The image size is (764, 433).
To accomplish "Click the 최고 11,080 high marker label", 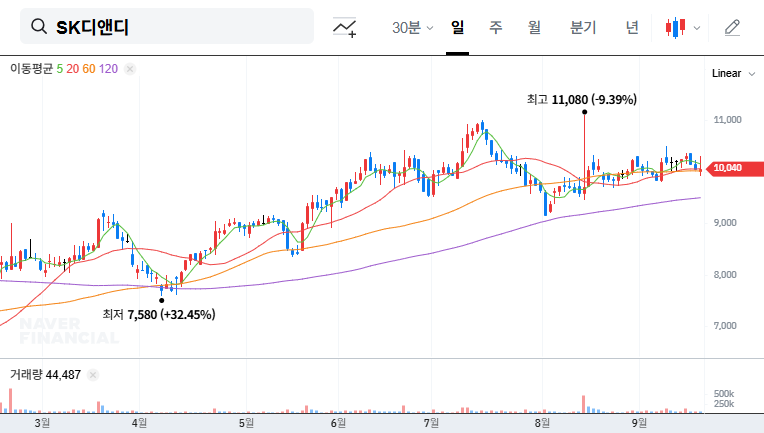I will pyautogui.click(x=582, y=100).
